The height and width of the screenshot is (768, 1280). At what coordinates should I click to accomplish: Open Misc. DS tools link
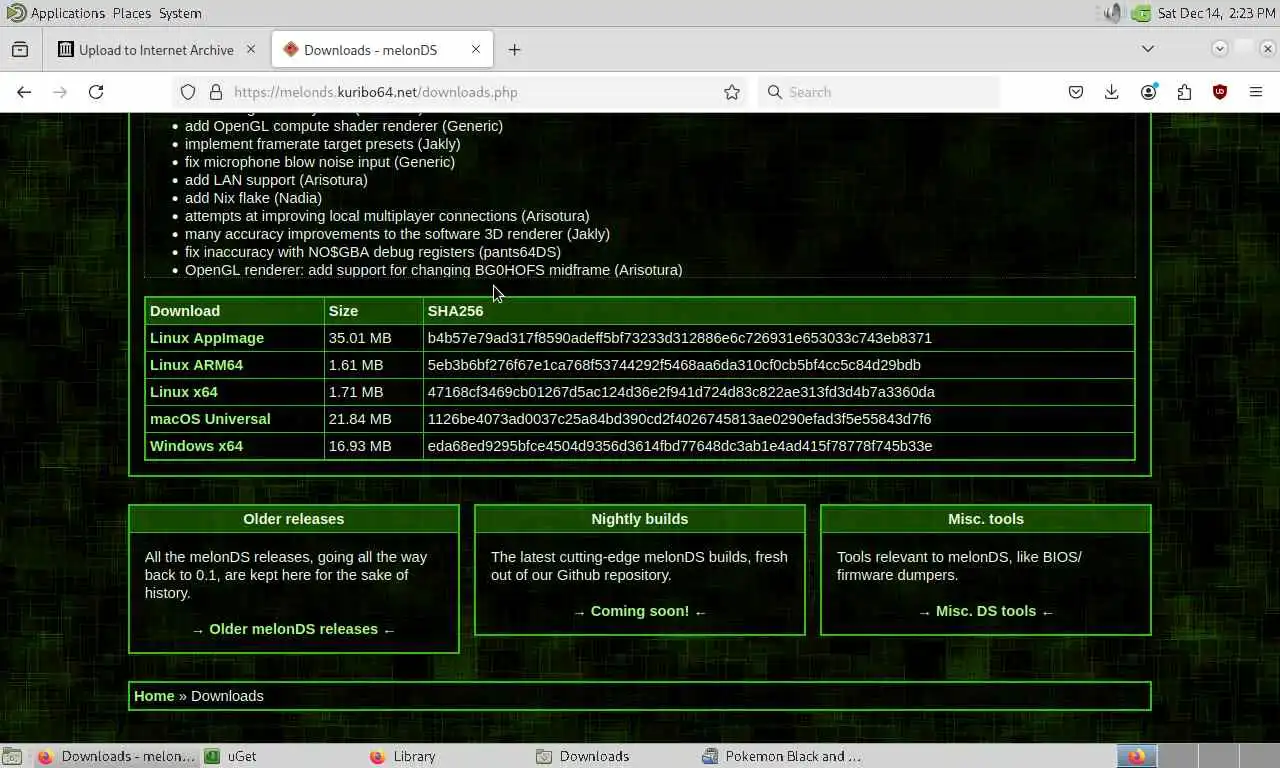pyautogui.click(x=986, y=611)
